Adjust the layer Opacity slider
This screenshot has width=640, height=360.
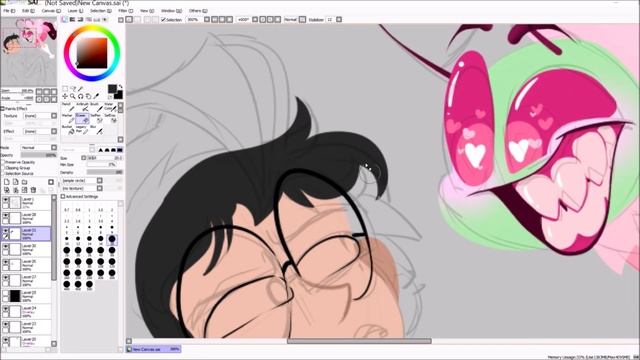38,155
